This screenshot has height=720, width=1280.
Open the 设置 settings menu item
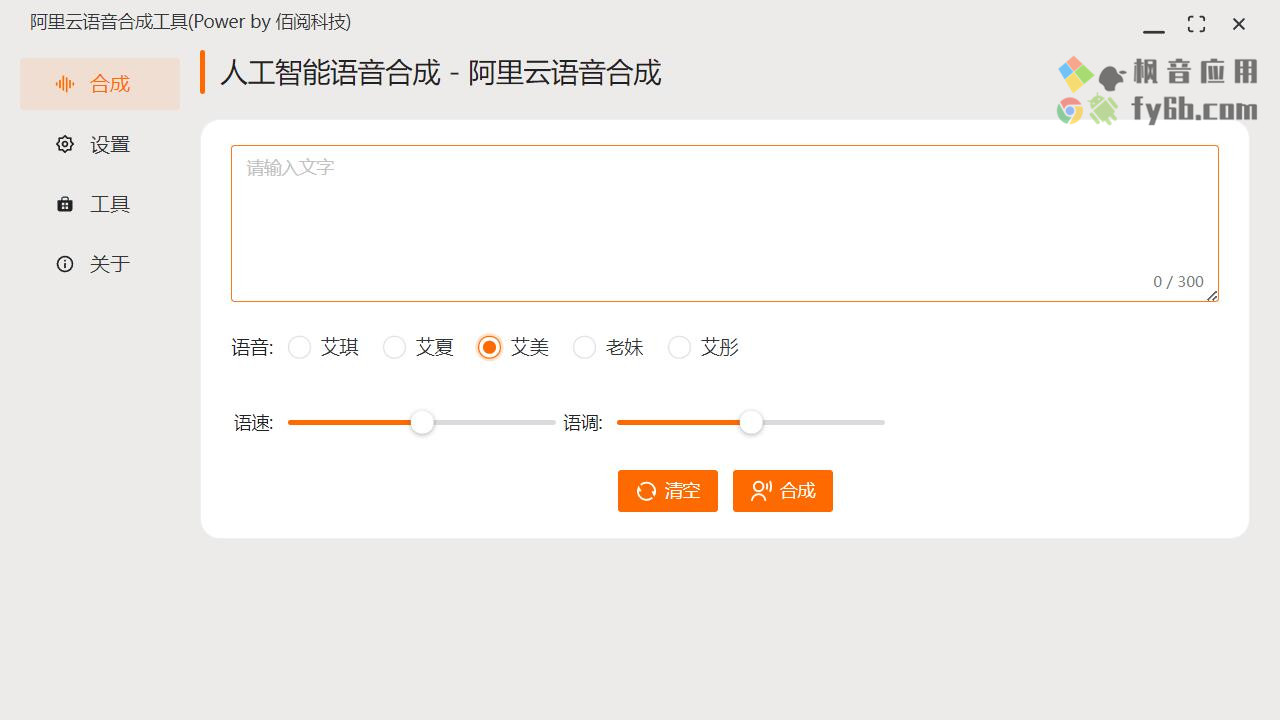click(x=100, y=144)
